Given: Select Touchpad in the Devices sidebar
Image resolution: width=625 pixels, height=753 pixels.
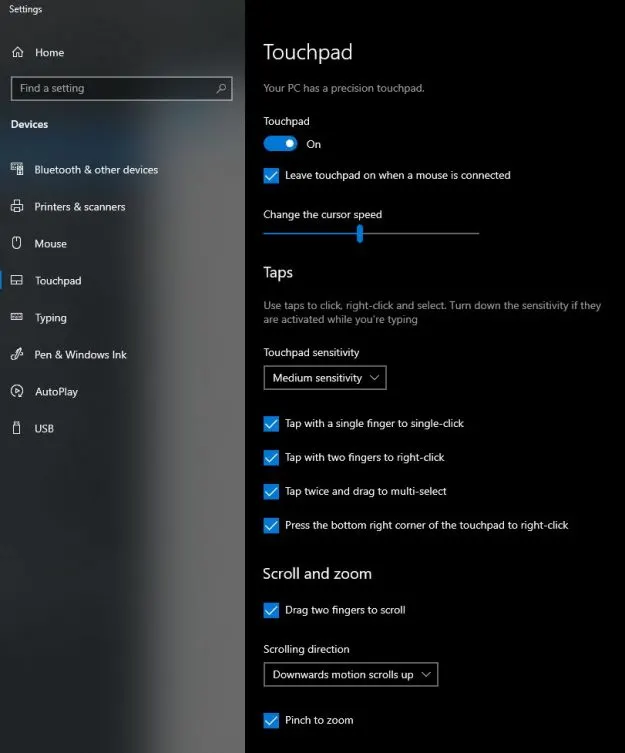Looking at the screenshot, I should click(58, 281).
